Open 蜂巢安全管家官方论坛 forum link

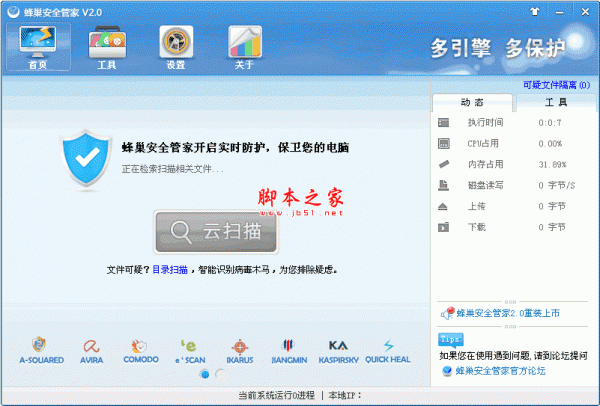(x=501, y=371)
